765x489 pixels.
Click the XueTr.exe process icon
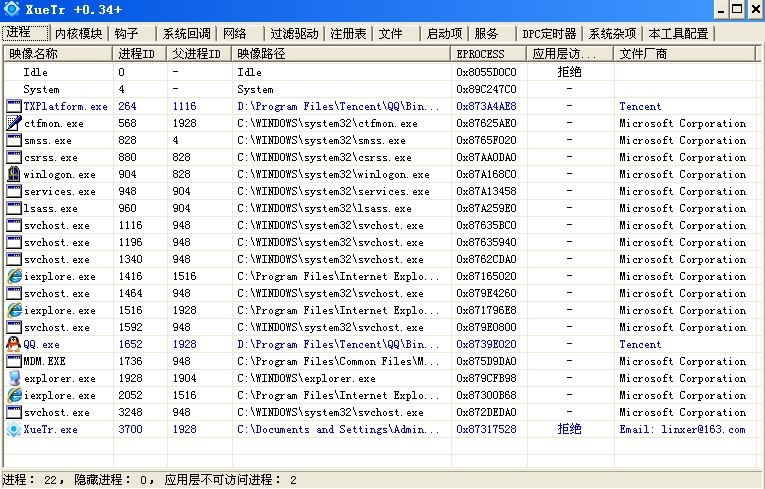[14, 429]
